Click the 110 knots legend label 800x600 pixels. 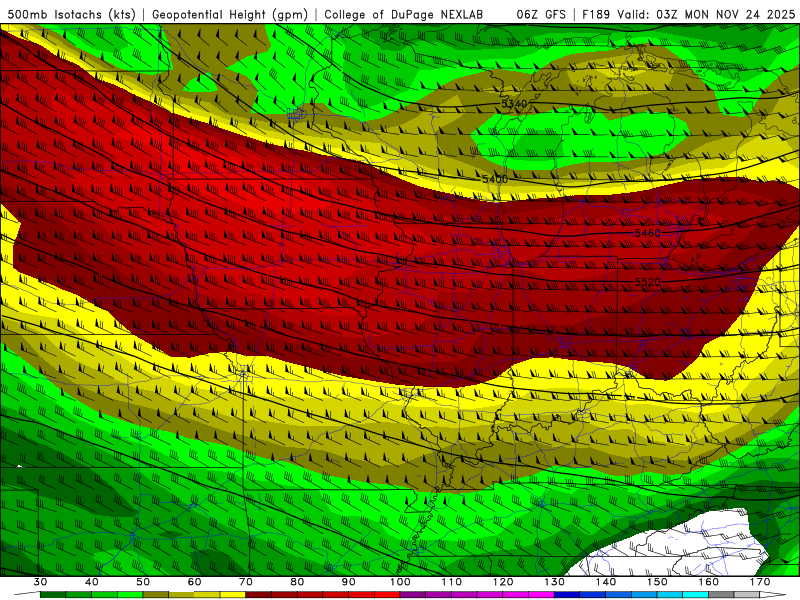tap(452, 582)
